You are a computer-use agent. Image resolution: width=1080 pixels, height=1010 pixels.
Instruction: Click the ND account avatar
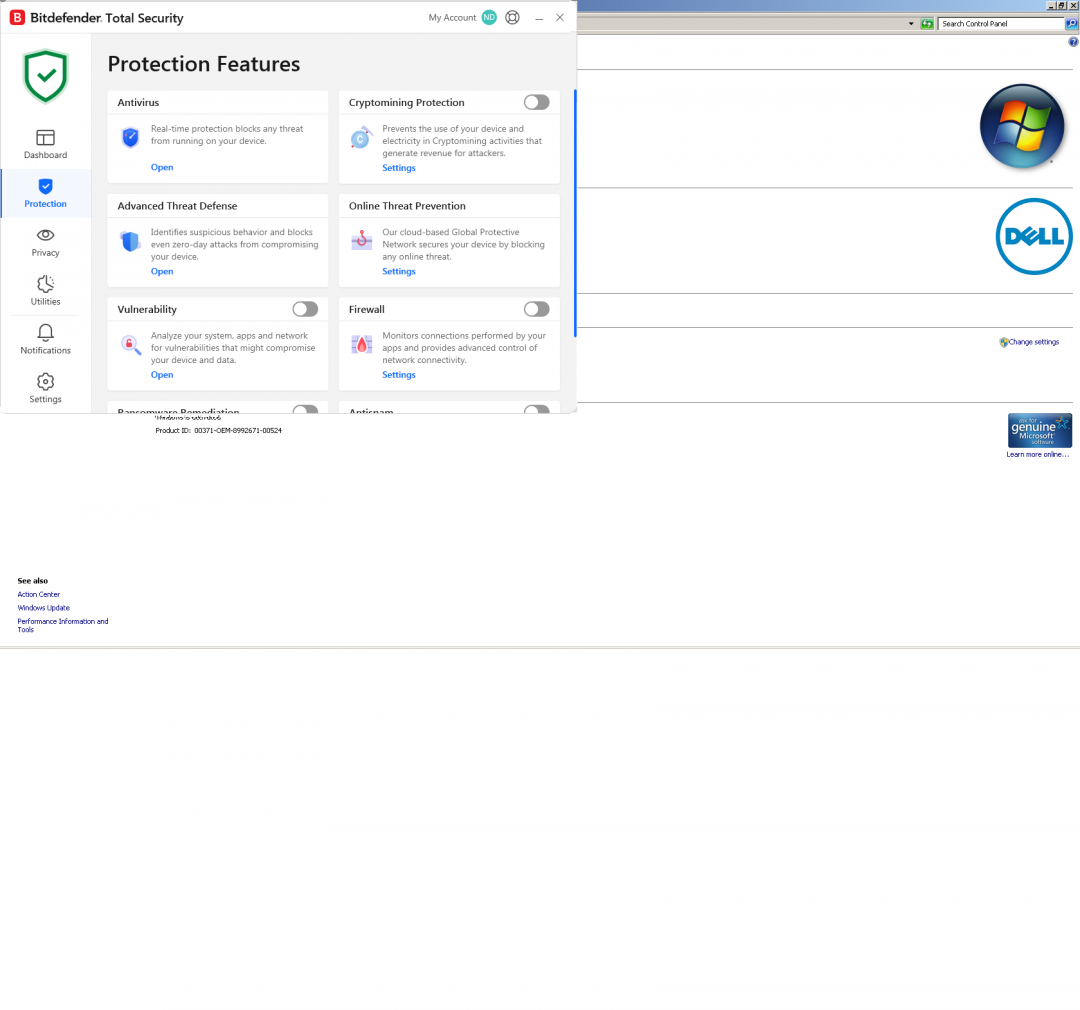(x=489, y=17)
